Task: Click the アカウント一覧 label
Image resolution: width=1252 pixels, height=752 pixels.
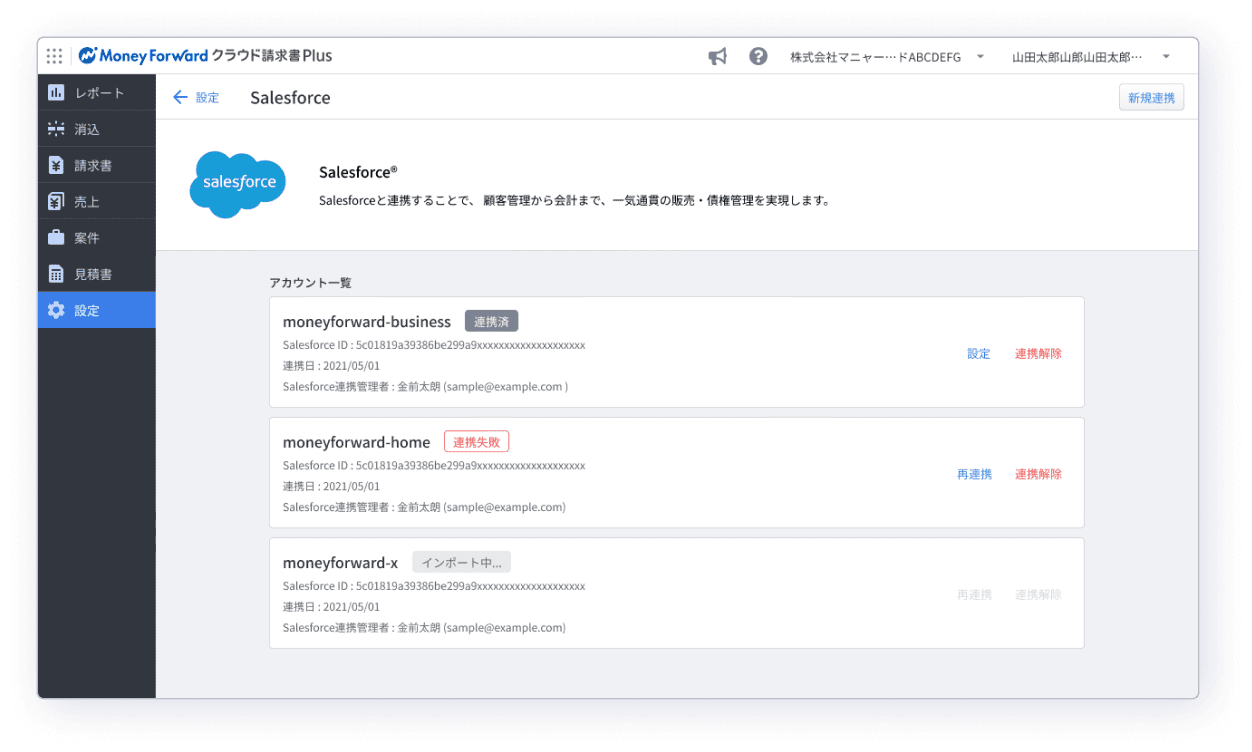Action: click(310, 283)
